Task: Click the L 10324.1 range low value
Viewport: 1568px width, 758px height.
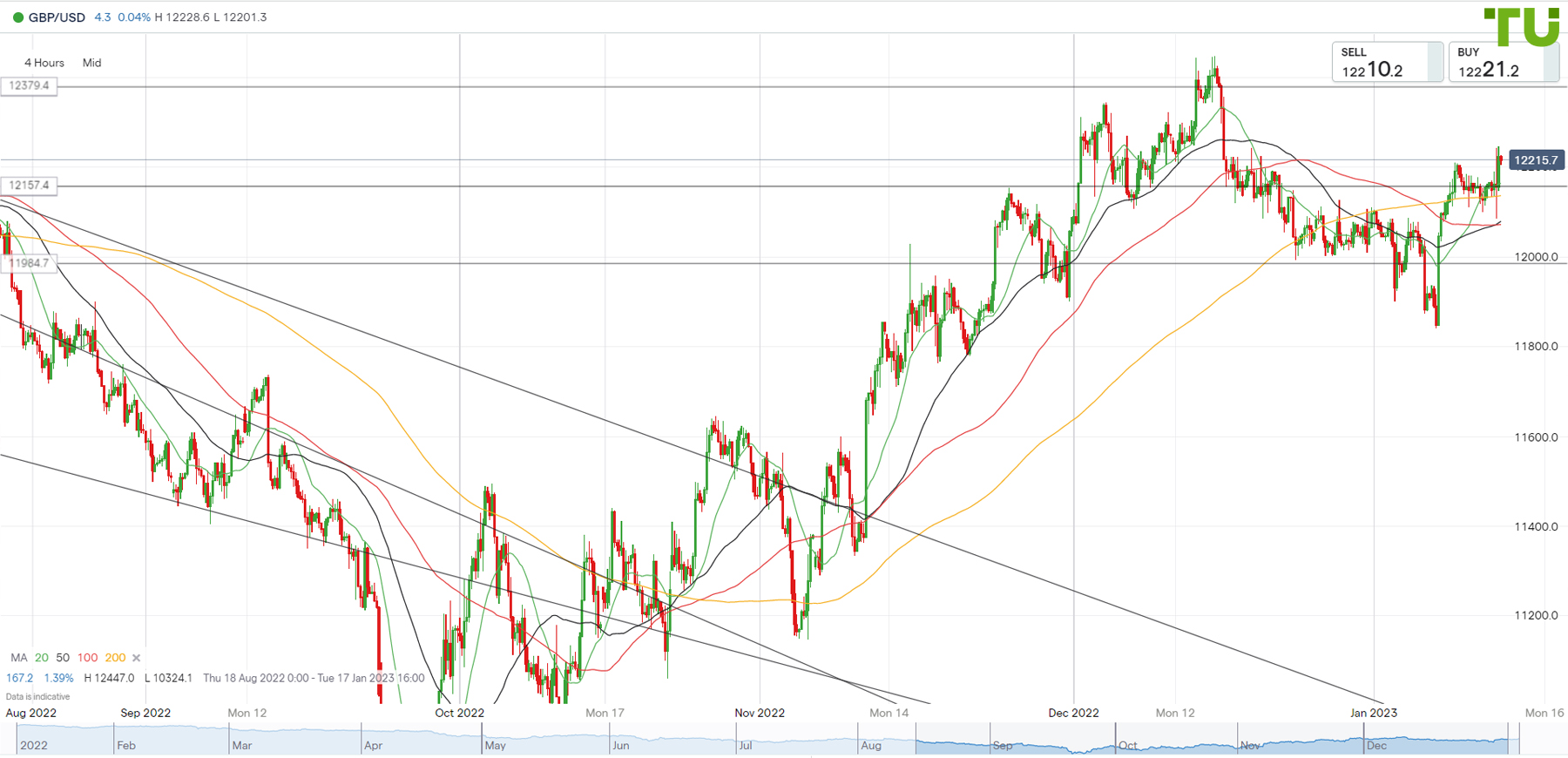Action: (168, 678)
